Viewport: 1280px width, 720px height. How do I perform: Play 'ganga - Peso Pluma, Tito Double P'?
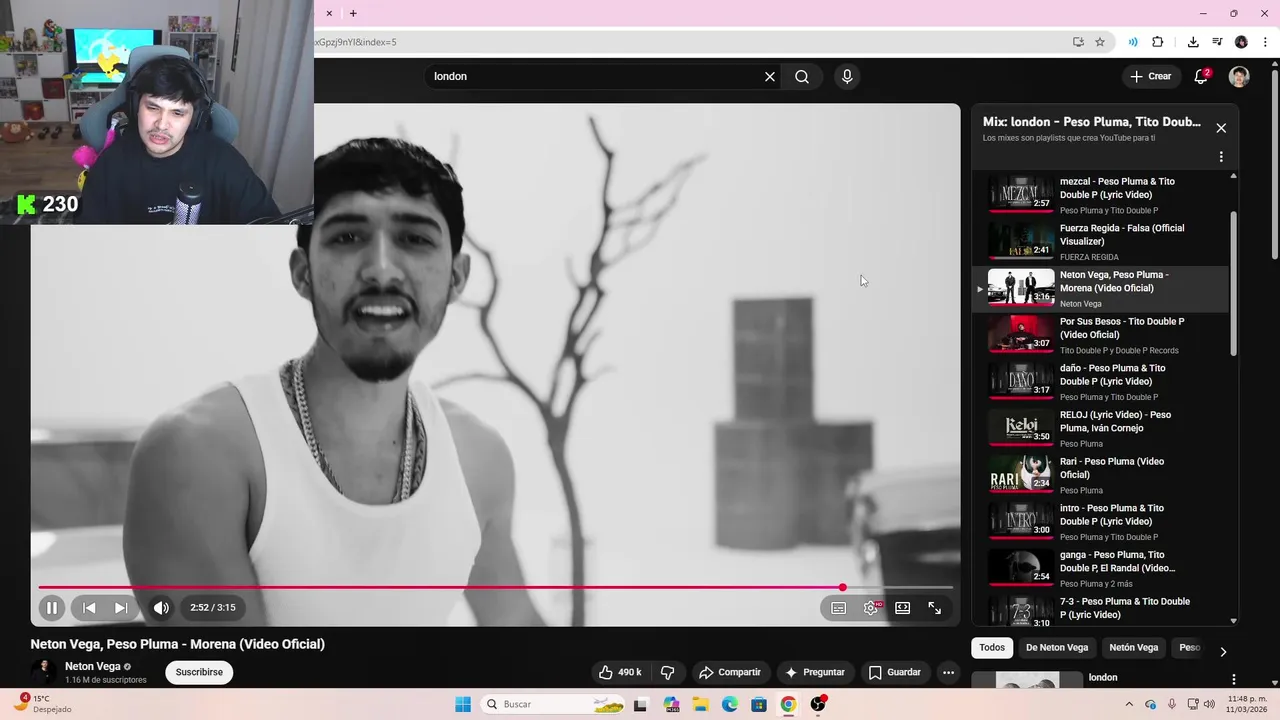[x=1100, y=568]
